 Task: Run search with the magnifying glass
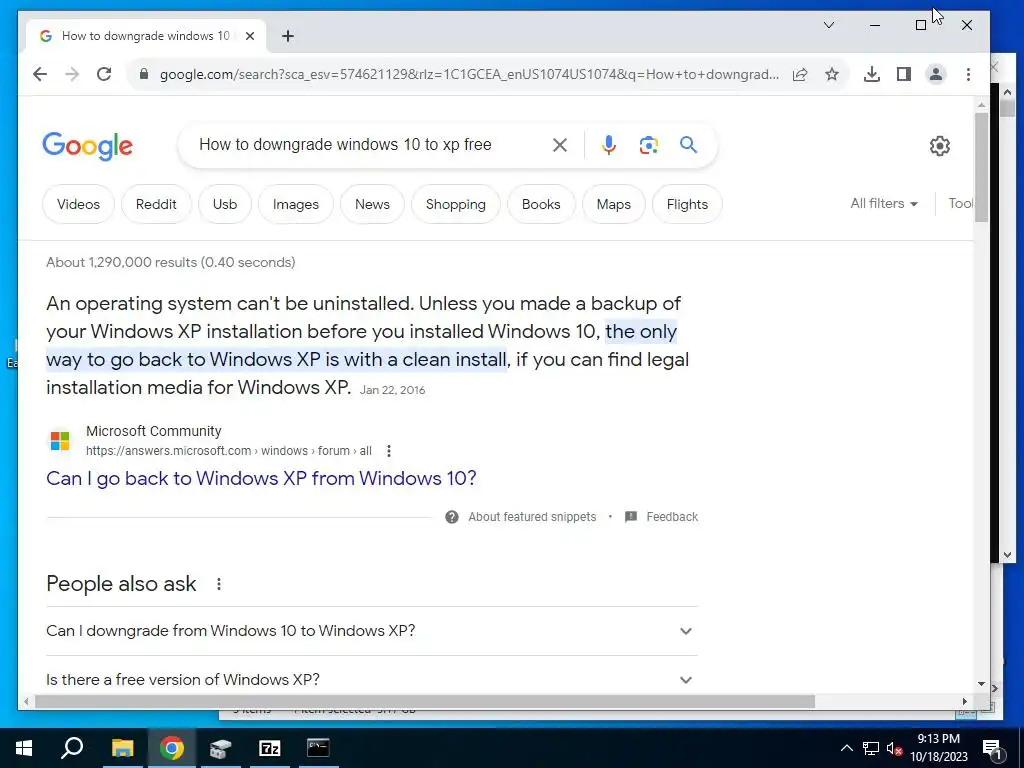coord(688,144)
